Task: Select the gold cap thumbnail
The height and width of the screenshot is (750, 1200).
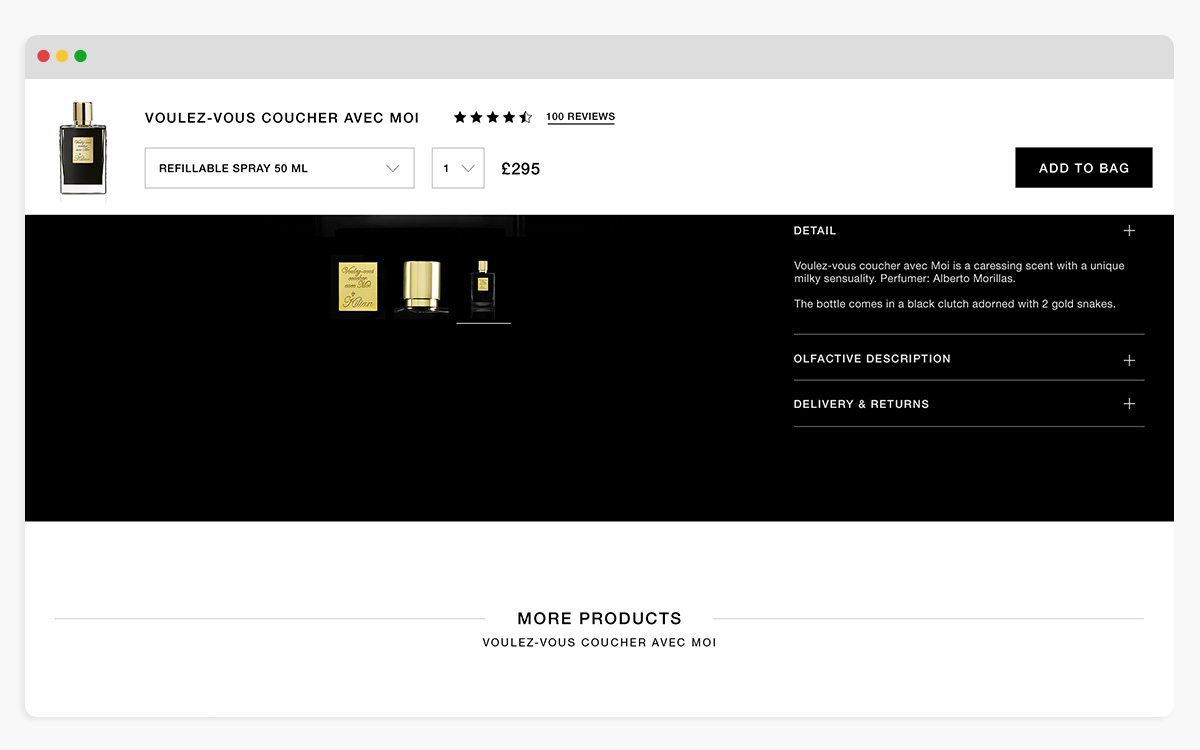Action: tap(421, 287)
